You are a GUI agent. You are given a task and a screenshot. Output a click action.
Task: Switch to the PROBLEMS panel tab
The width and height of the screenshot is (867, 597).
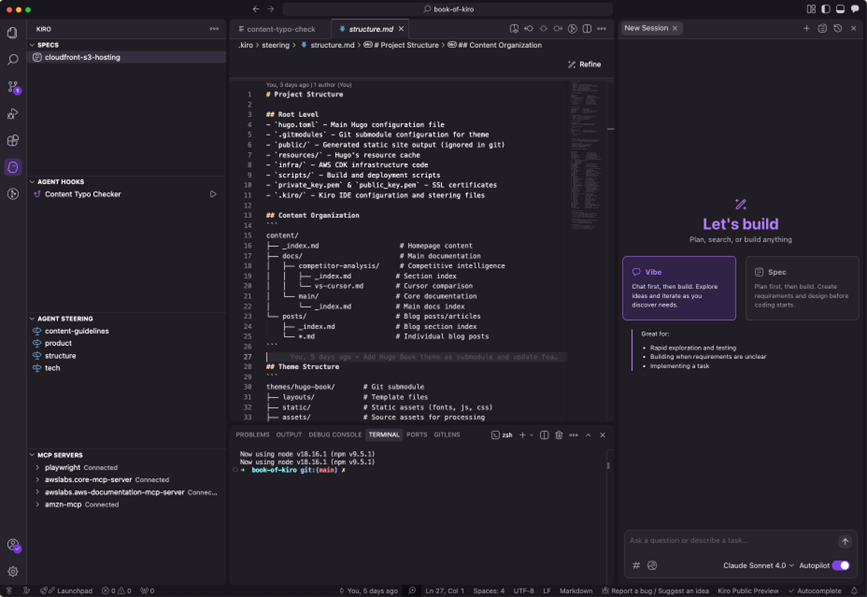[252, 435]
